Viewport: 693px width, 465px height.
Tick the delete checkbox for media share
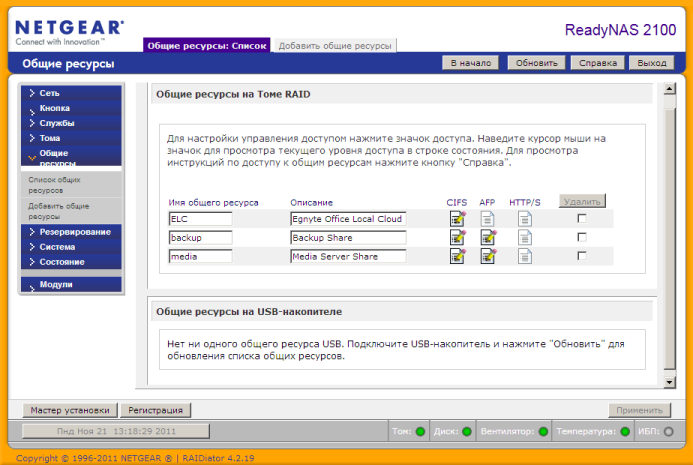[582, 256]
